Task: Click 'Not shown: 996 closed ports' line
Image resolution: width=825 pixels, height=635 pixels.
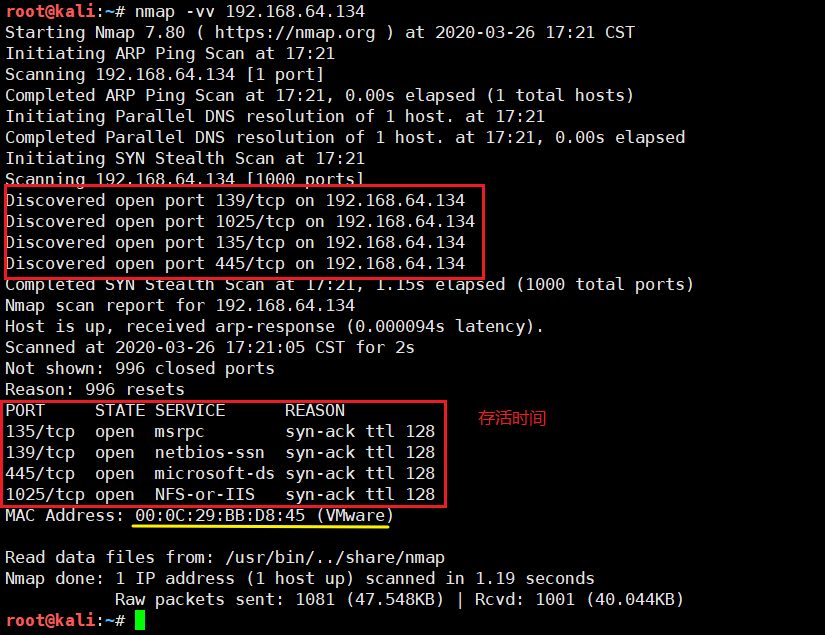Action: (x=140, y=369)
